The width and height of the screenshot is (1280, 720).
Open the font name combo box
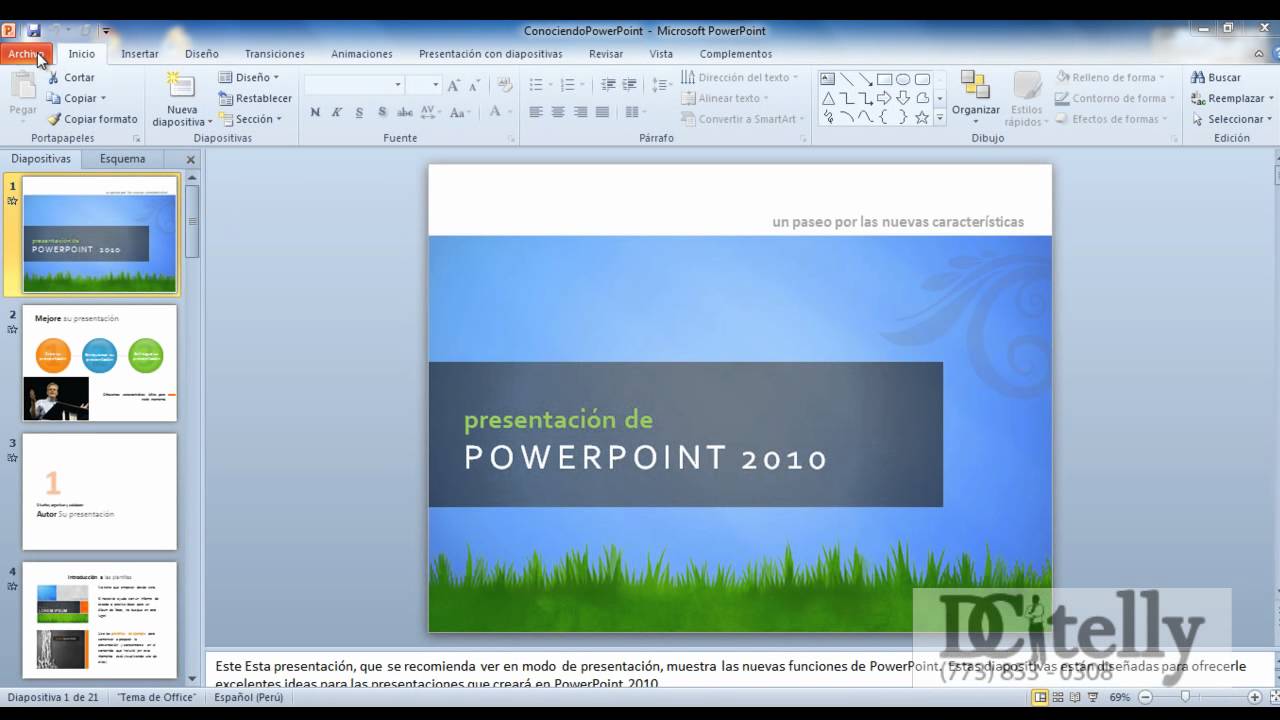[x=354, y=85]
